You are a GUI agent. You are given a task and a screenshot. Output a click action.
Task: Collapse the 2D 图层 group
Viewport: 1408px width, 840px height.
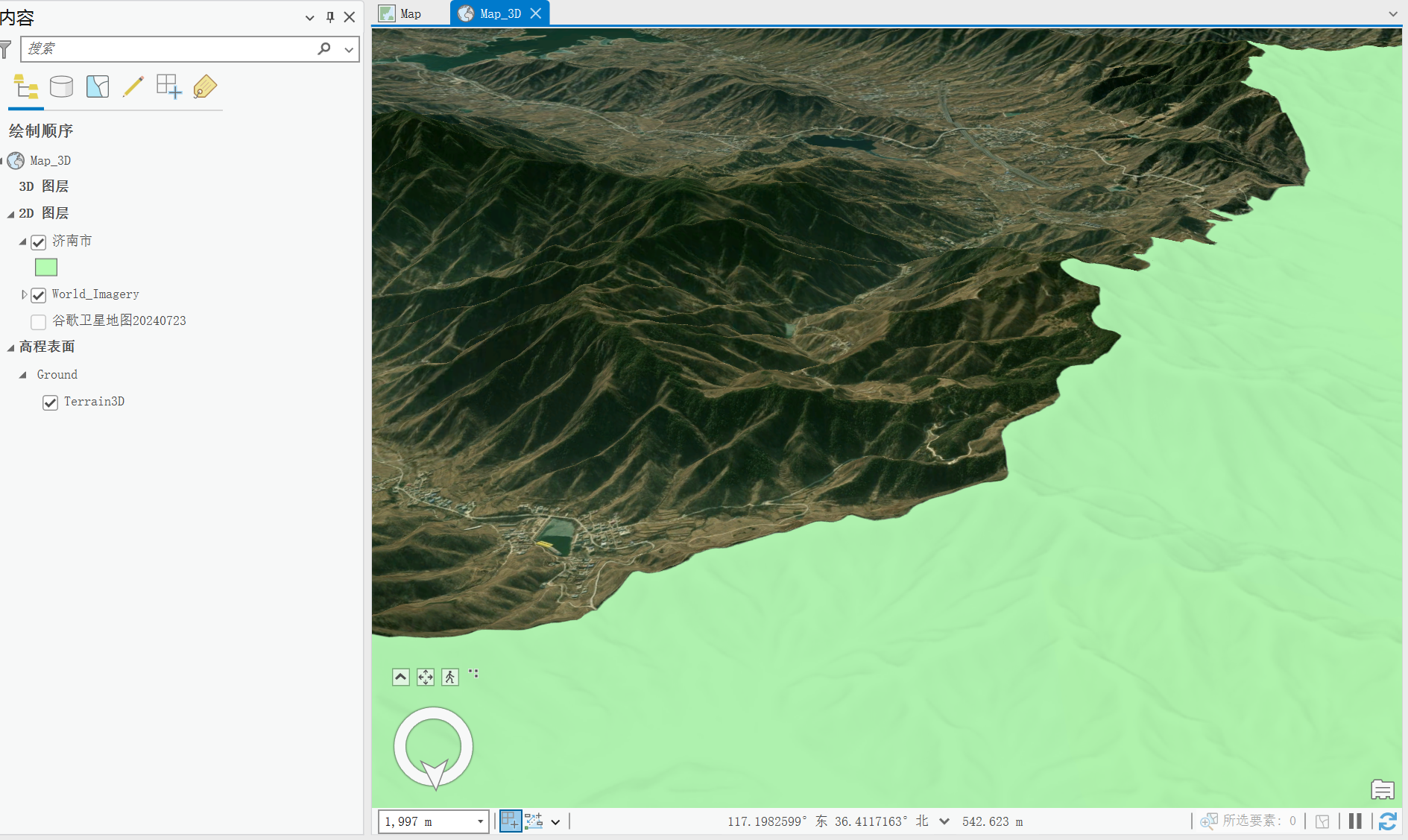pyautogui.click(x=10, y=214)
